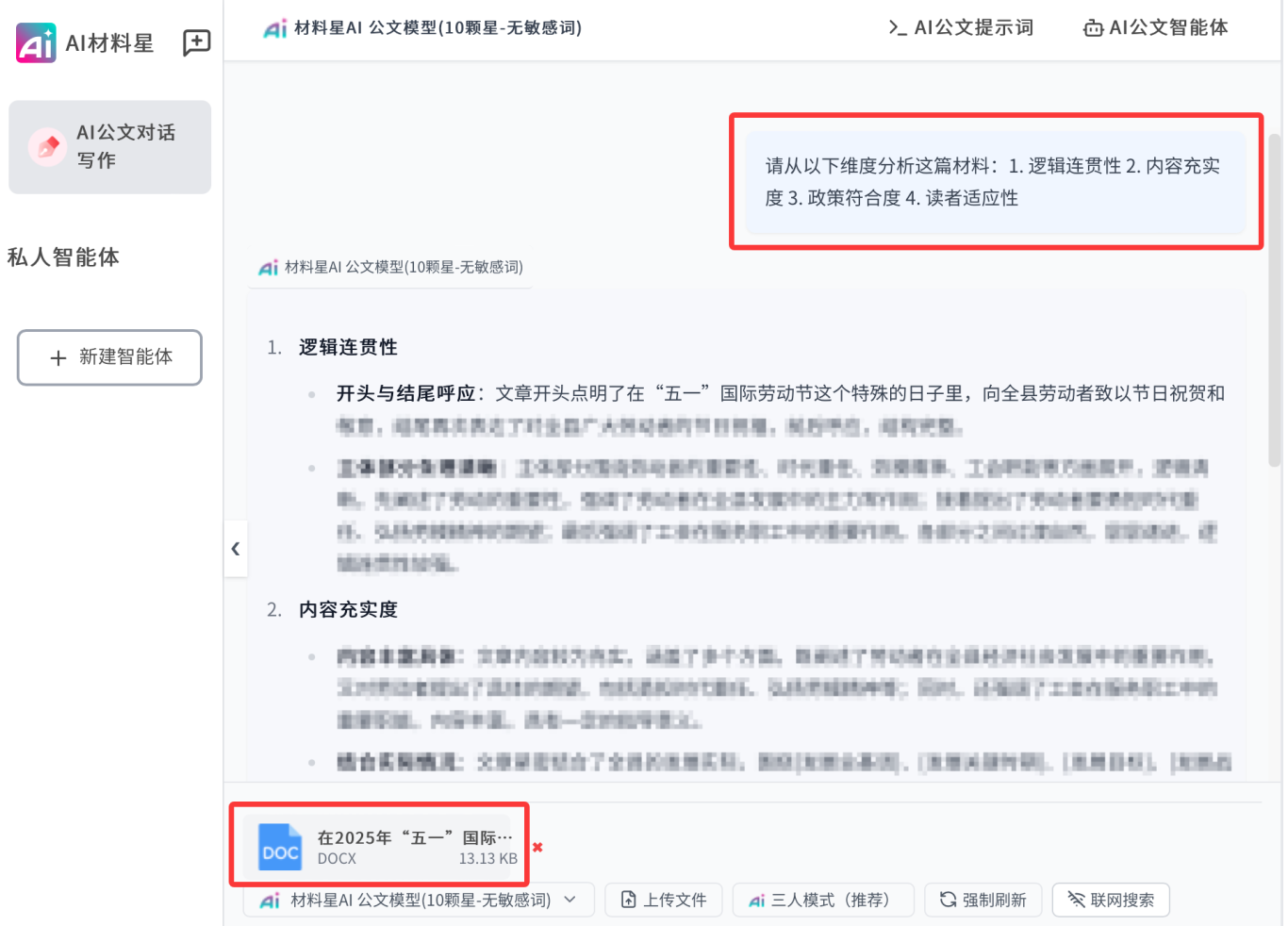Click the AI材料星 logo

(x=37, y=43)
